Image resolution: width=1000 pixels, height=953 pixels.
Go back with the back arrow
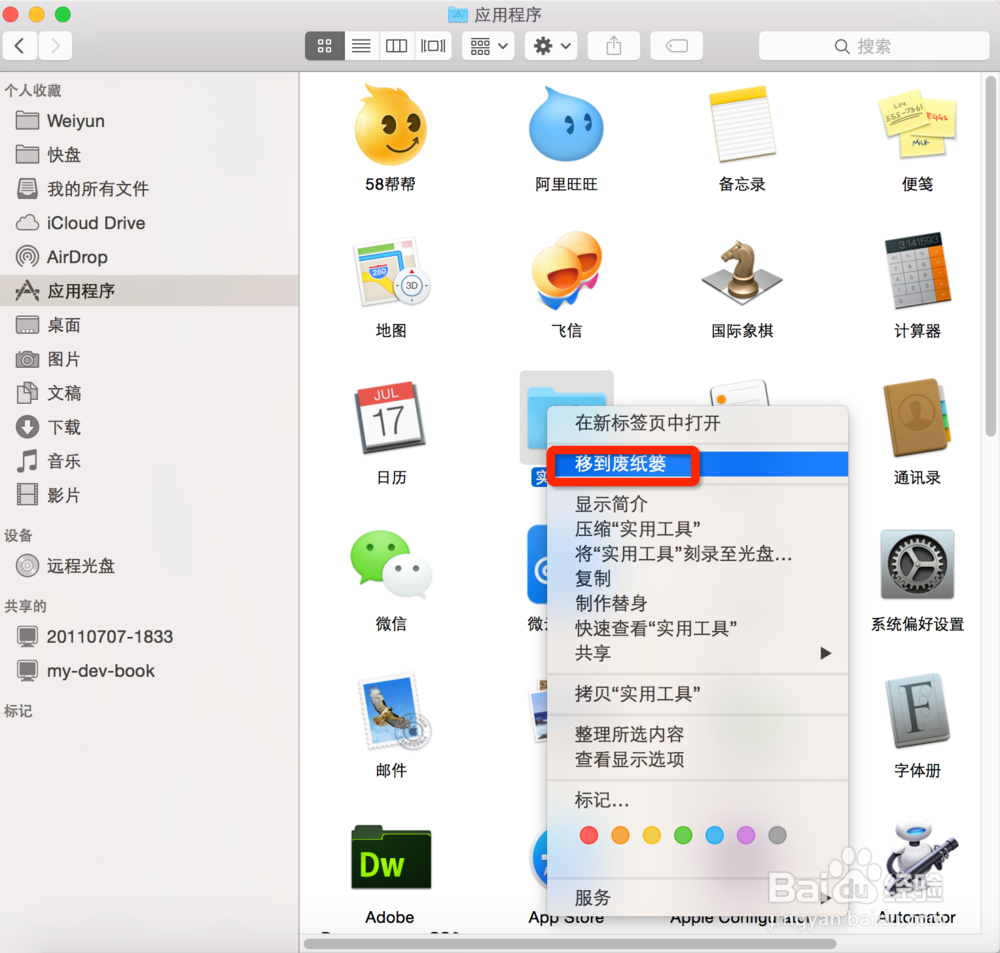pyautogui.click(x=20, y=46)
